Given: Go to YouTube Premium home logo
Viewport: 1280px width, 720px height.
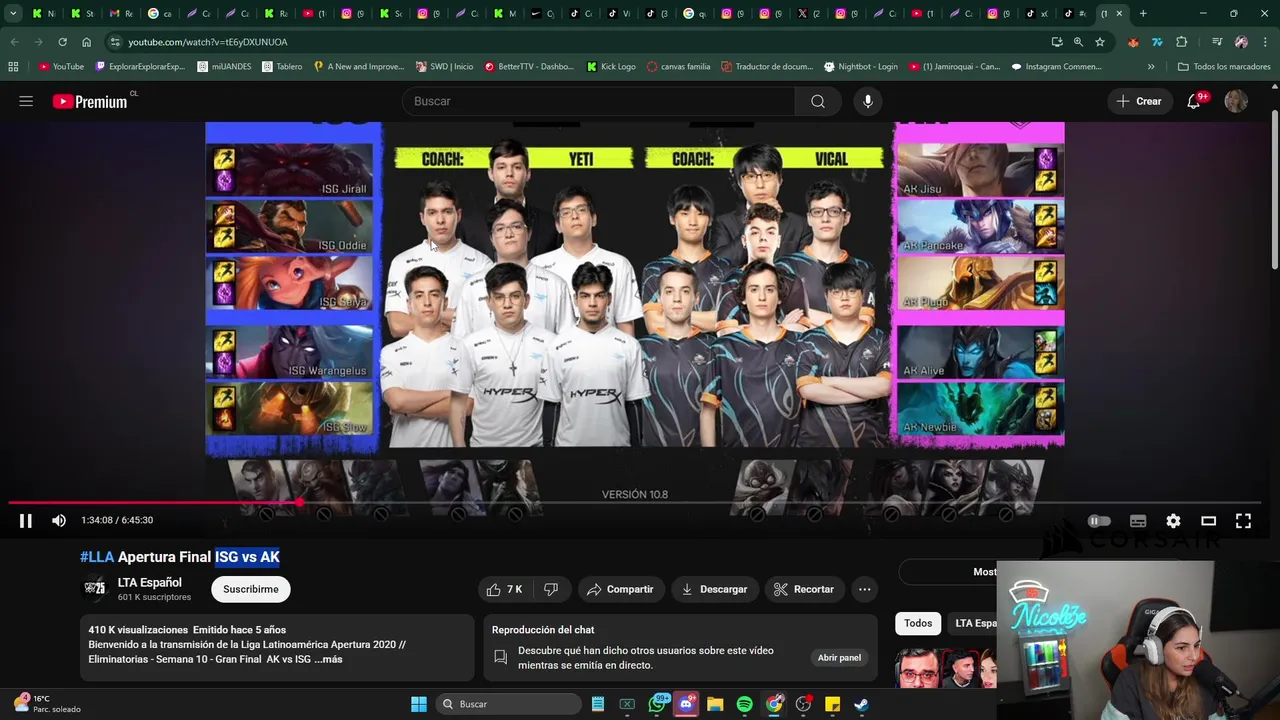Looking at the screenshot, I should (x=92, y=101).
